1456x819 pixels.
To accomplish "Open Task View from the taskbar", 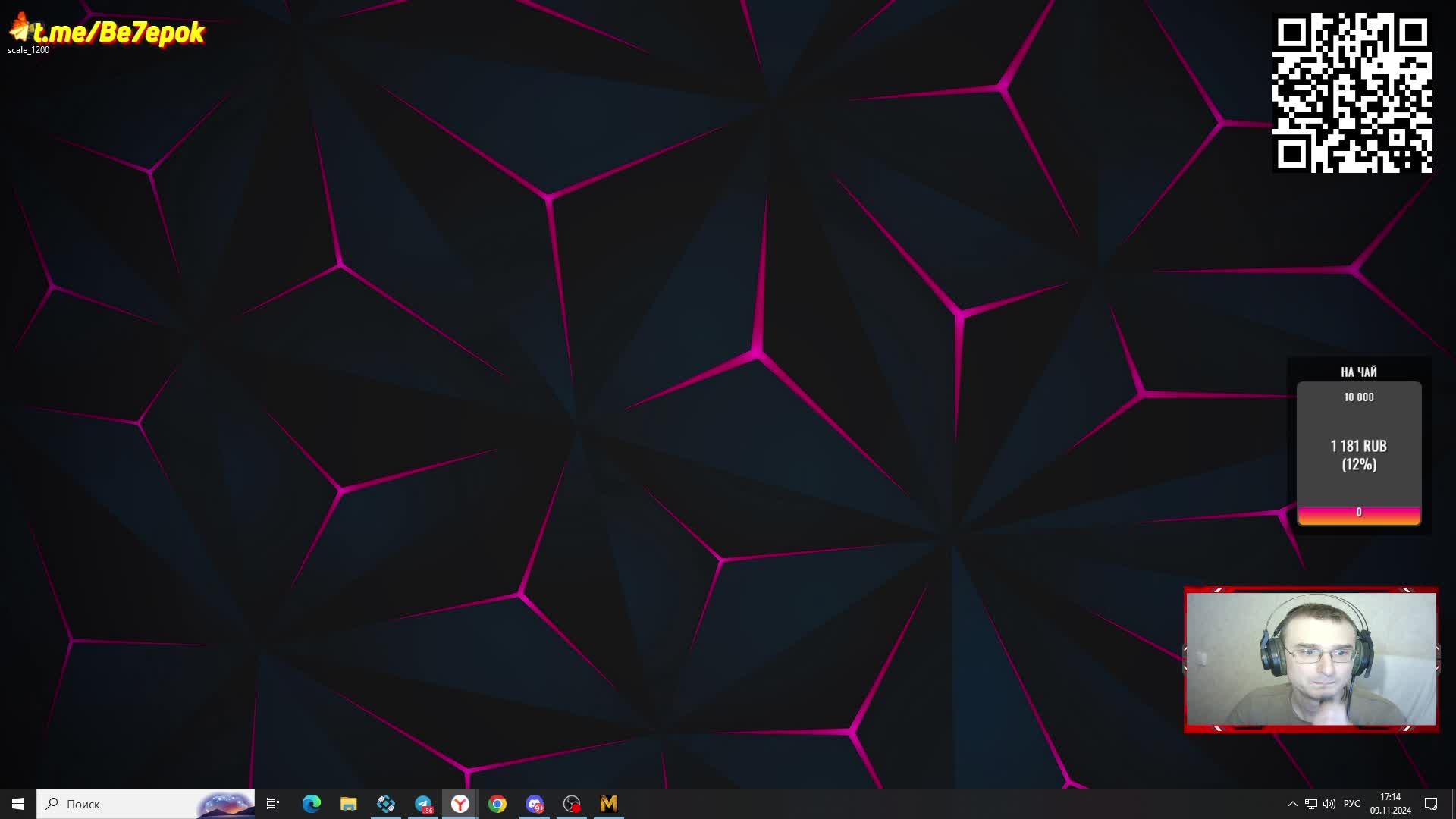I will 273,804.
